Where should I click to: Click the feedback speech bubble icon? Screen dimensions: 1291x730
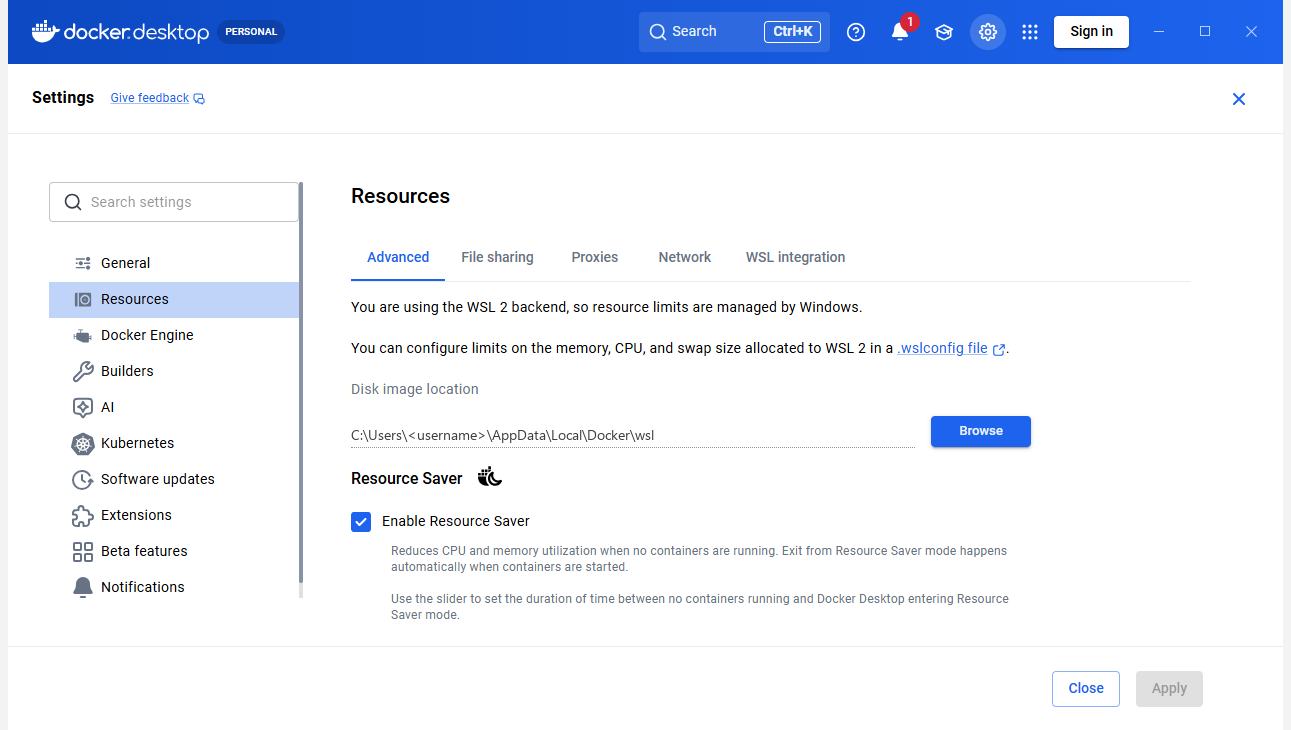[x=199, y=98]
